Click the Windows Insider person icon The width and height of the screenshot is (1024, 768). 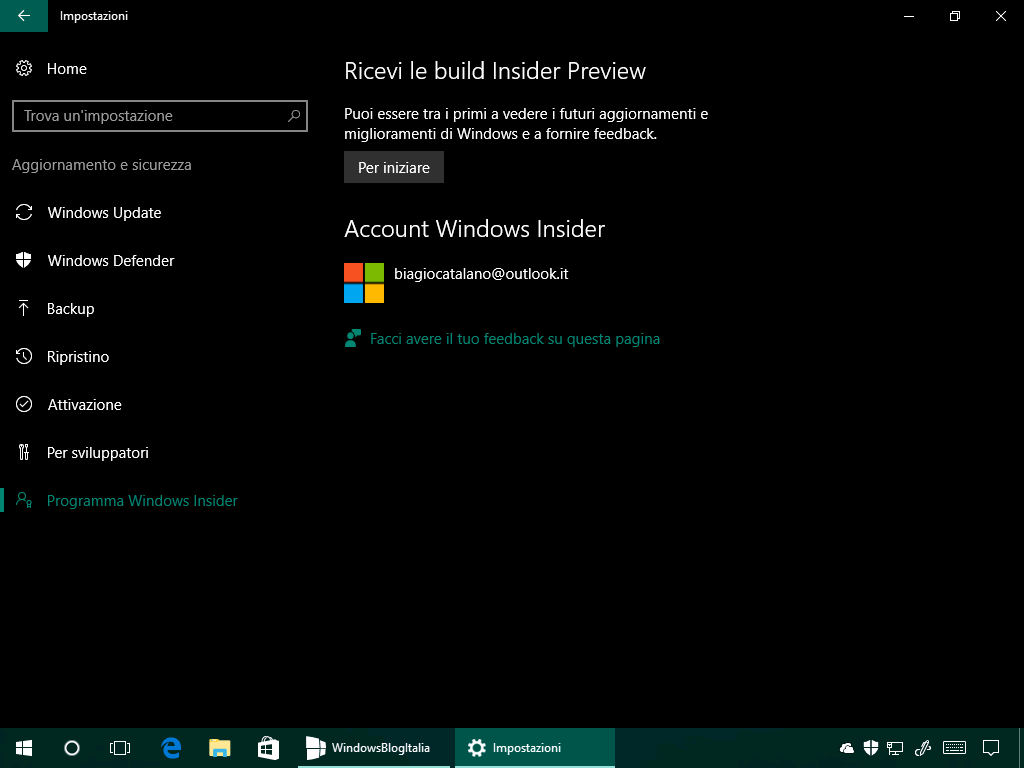coord(24,500)
